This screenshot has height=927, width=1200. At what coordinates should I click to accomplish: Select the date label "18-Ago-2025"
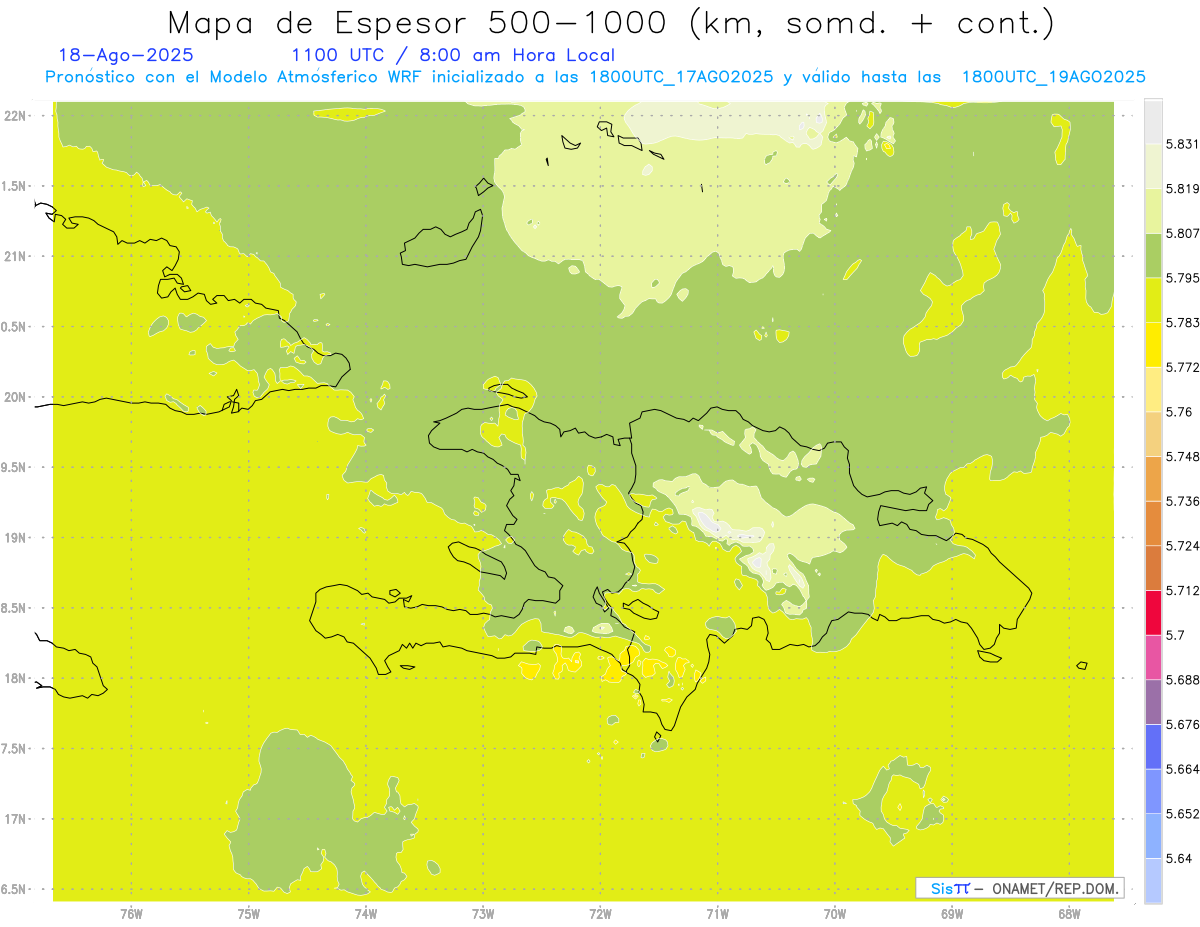(126, 55)
